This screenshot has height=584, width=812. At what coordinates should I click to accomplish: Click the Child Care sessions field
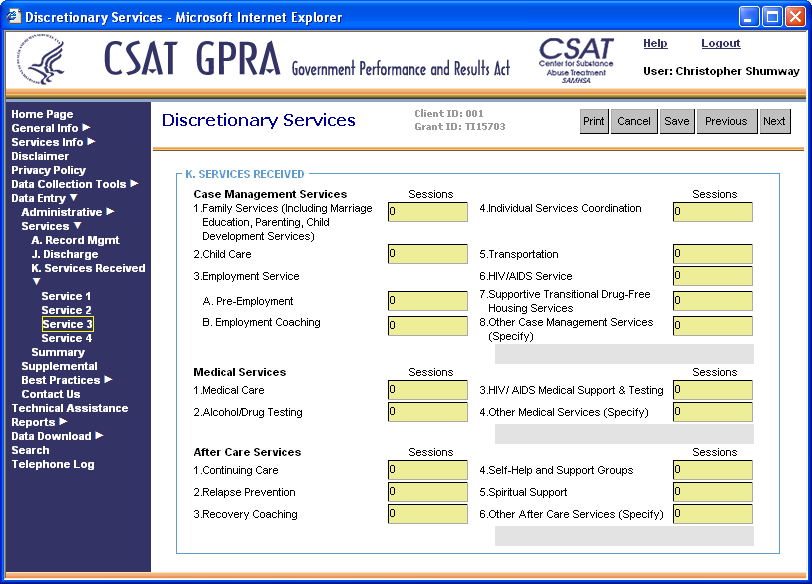pos(428,254)
